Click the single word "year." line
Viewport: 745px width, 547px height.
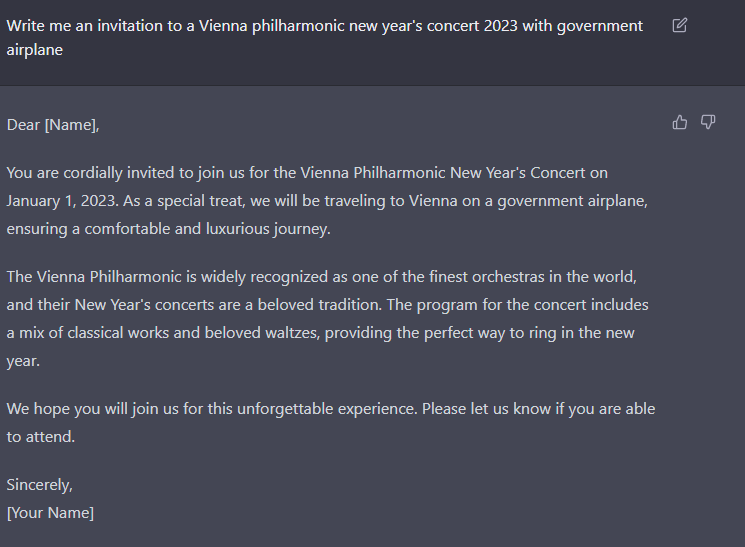(23, 360)
